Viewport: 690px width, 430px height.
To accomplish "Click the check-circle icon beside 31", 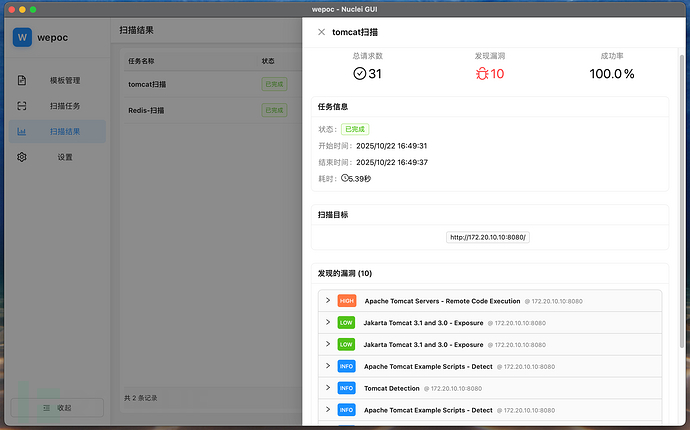I will click(359, 73).
